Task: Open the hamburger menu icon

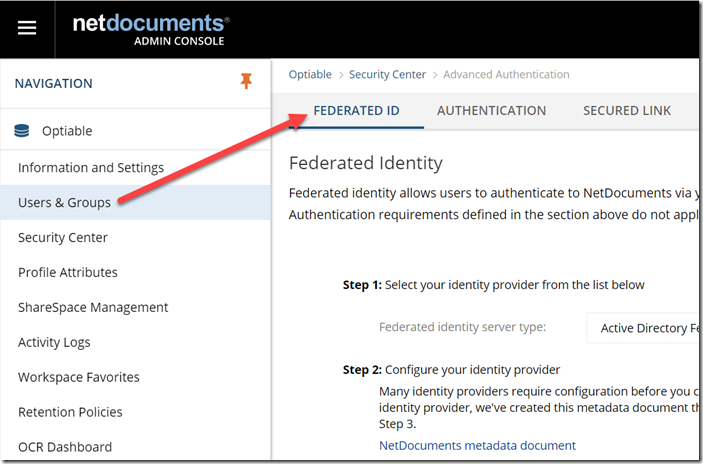Action: pos(27,28)
